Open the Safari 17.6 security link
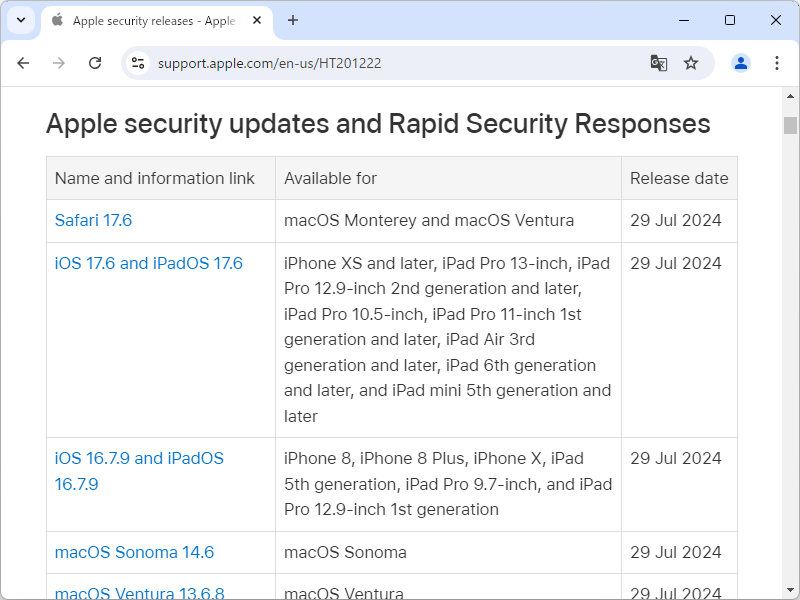 [93, 220]
